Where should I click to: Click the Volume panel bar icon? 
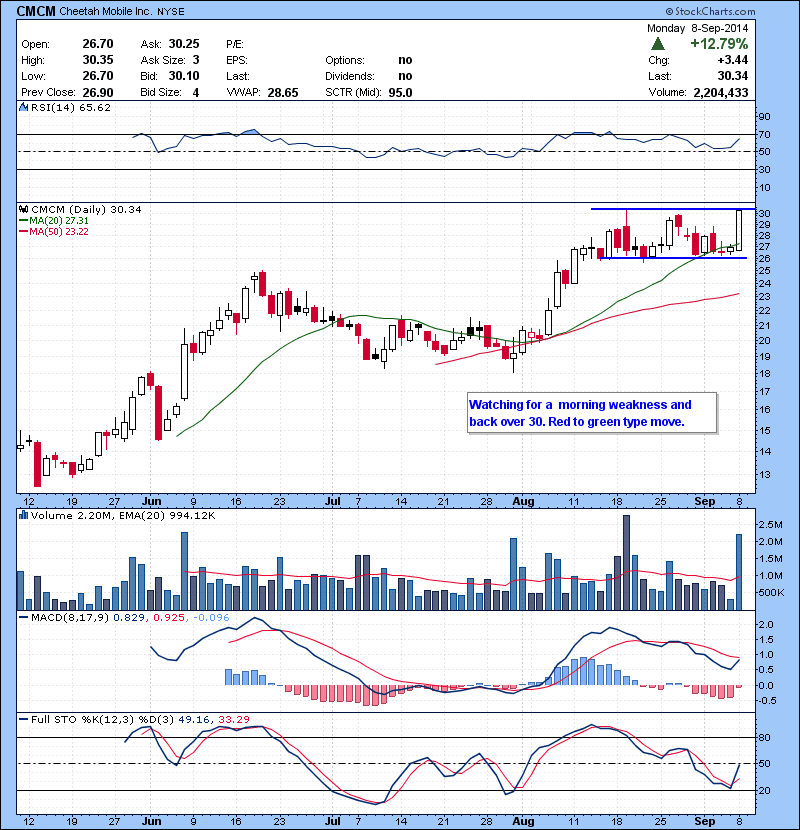click(x=23, y=515)
